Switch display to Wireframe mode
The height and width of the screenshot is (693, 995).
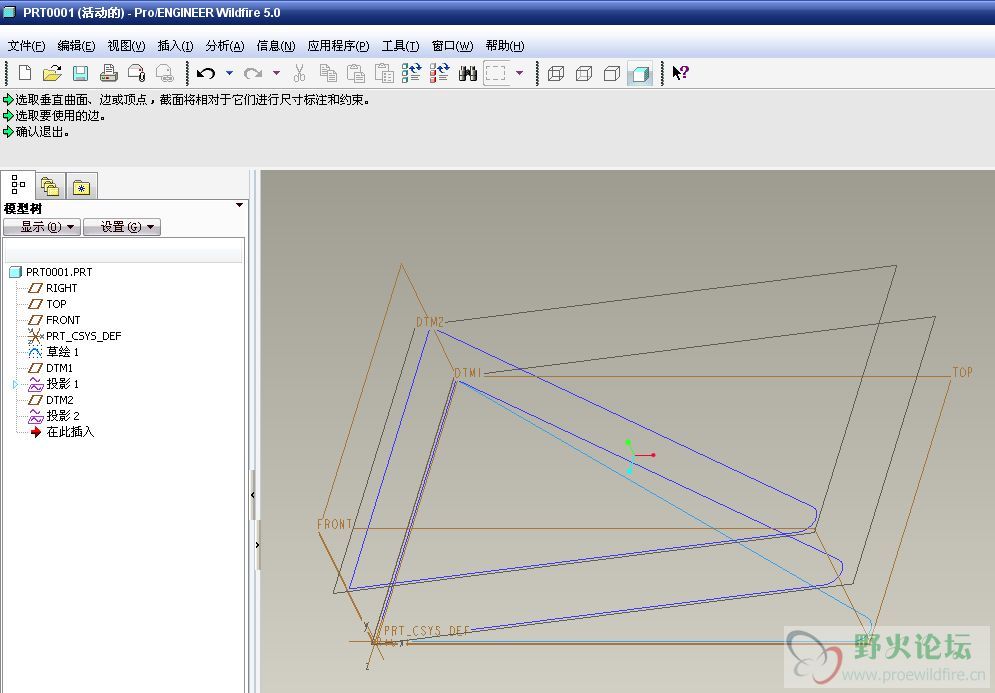[556, 74]
